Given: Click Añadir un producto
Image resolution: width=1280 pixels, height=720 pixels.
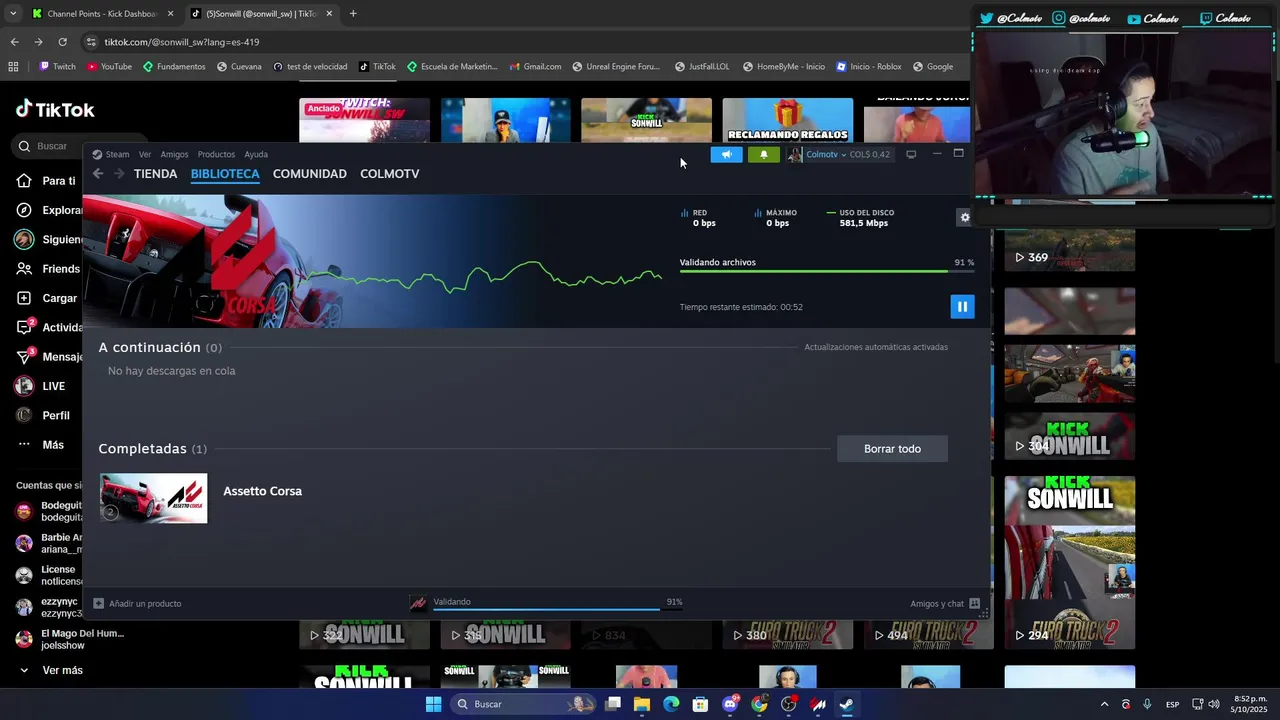Looking at the screenshot, I should [x=137, y=603].
